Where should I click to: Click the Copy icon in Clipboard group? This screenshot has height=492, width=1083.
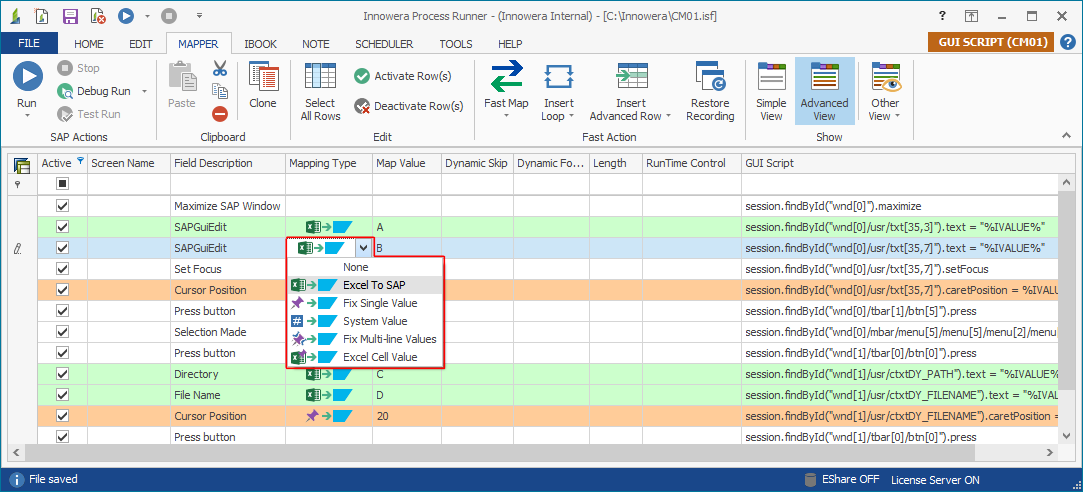point(220,91)
